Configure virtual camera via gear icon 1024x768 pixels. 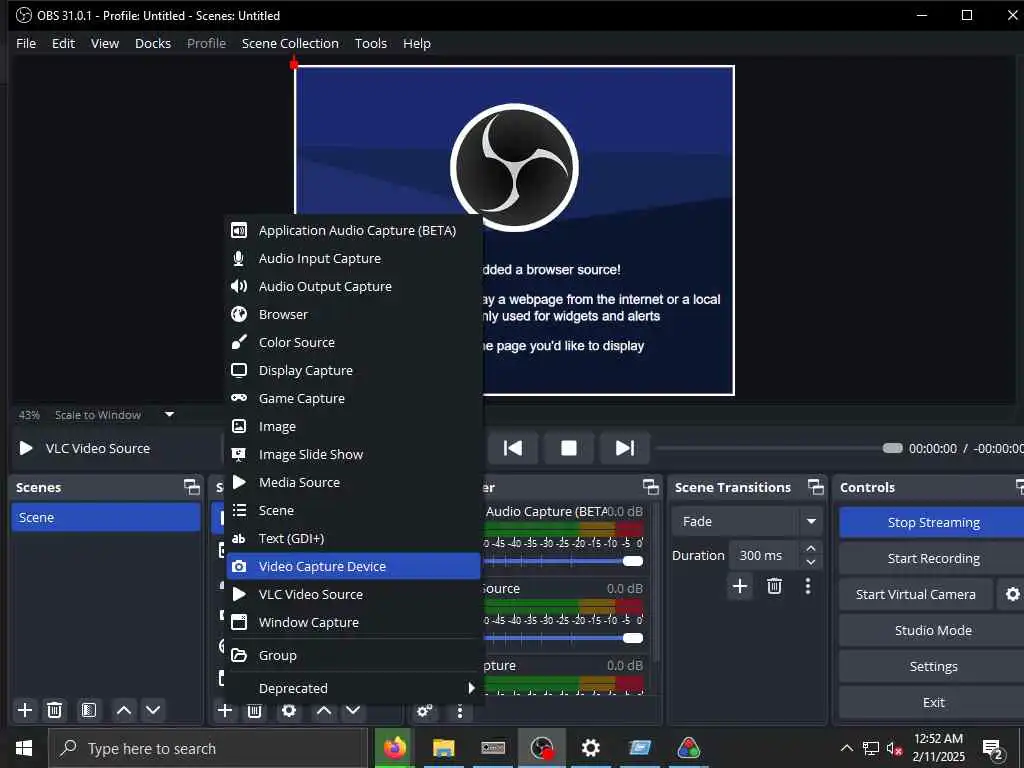click(x=1012, y=594)
